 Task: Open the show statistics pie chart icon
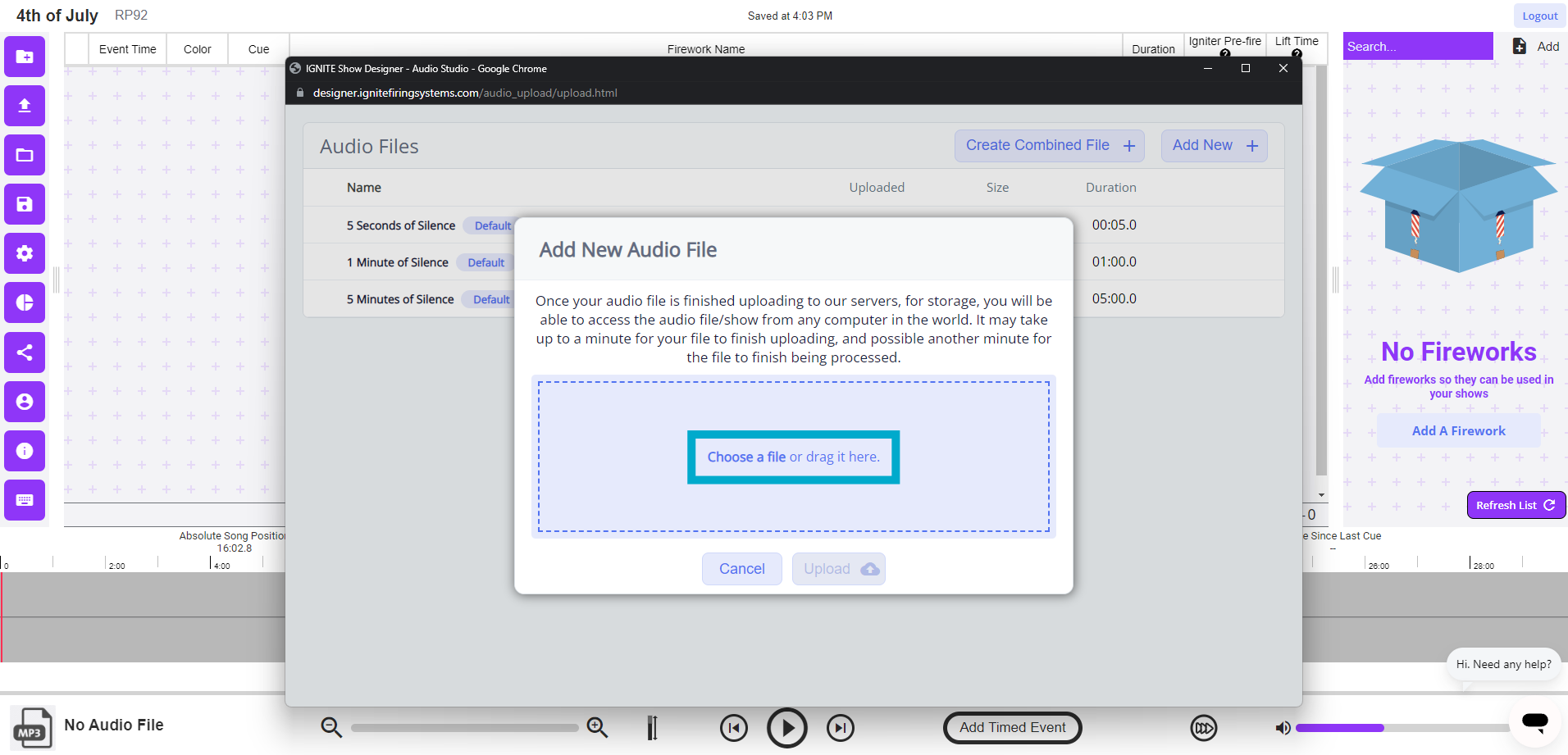(x=24, y=302)
